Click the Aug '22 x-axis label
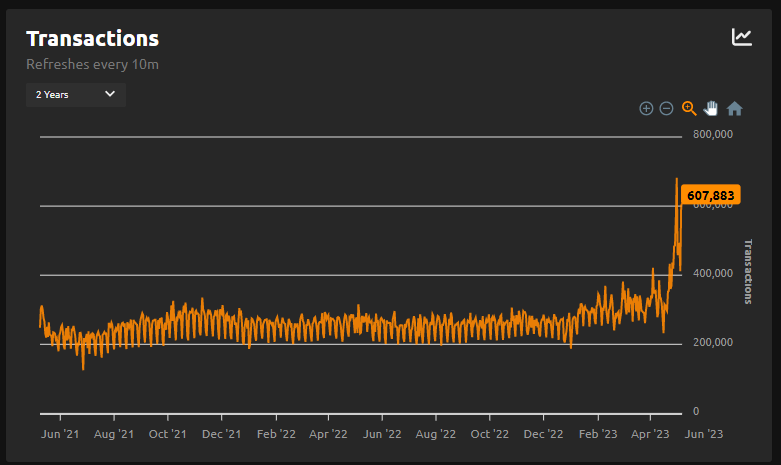The height and width of the screenshot is (465, 781). [x=436, y=434]
